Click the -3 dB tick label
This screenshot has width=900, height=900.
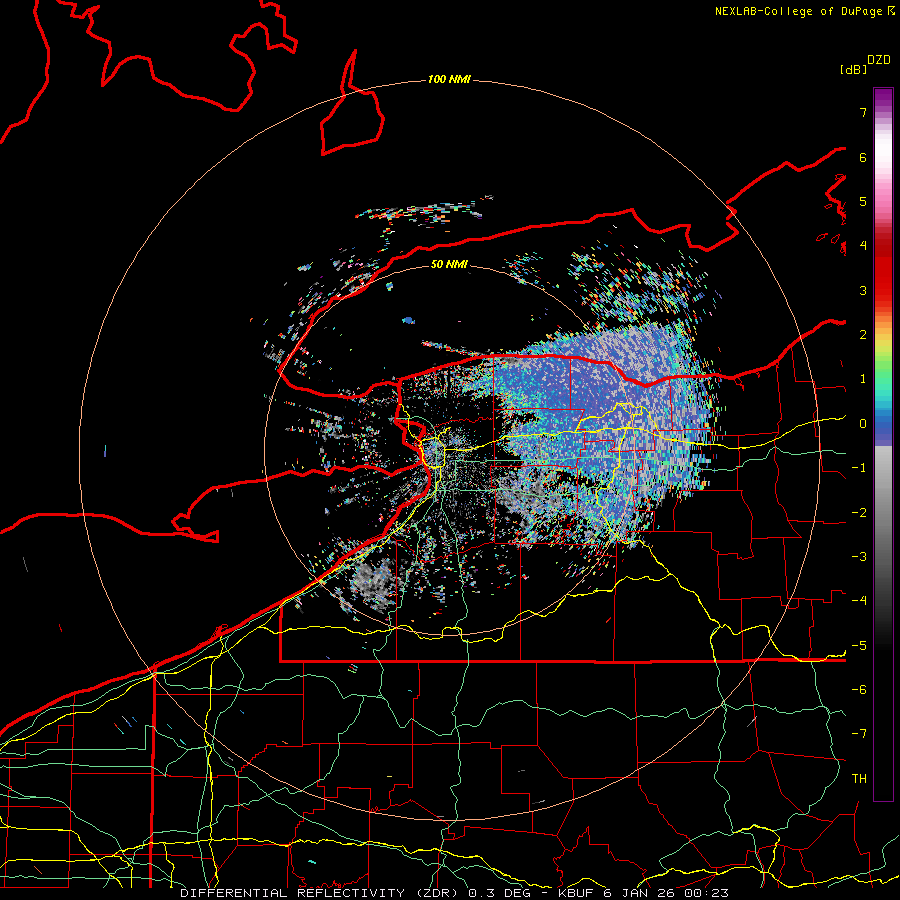tap(859, 557)
